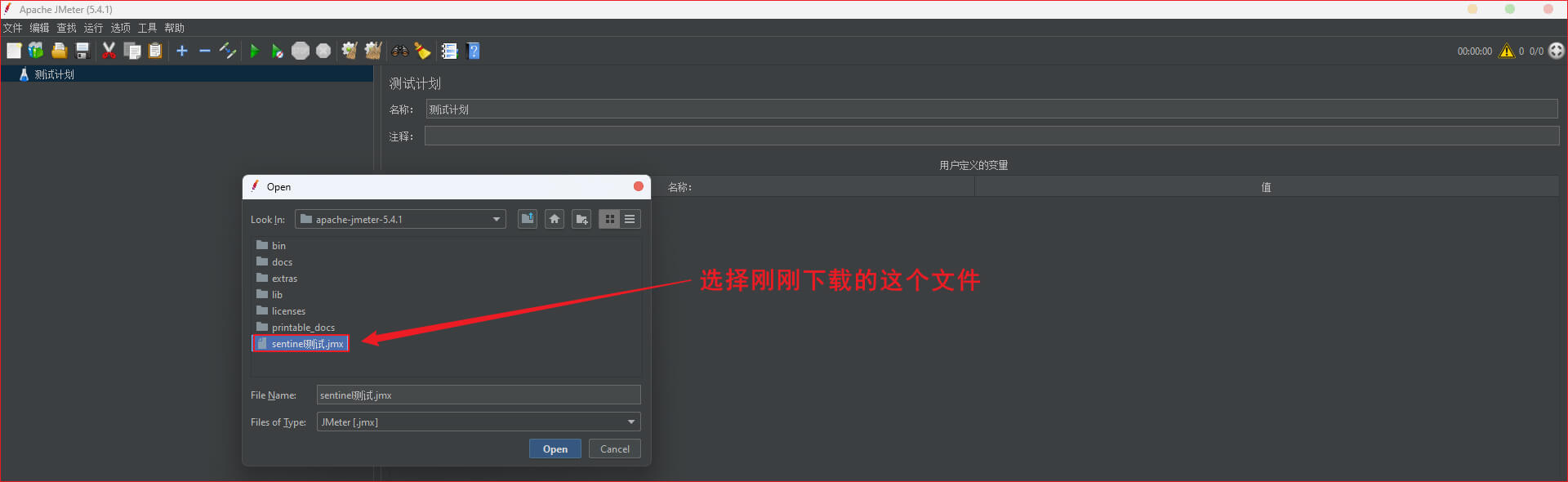Click the Home directory button in Open dialog

click(x=555, y=219)
